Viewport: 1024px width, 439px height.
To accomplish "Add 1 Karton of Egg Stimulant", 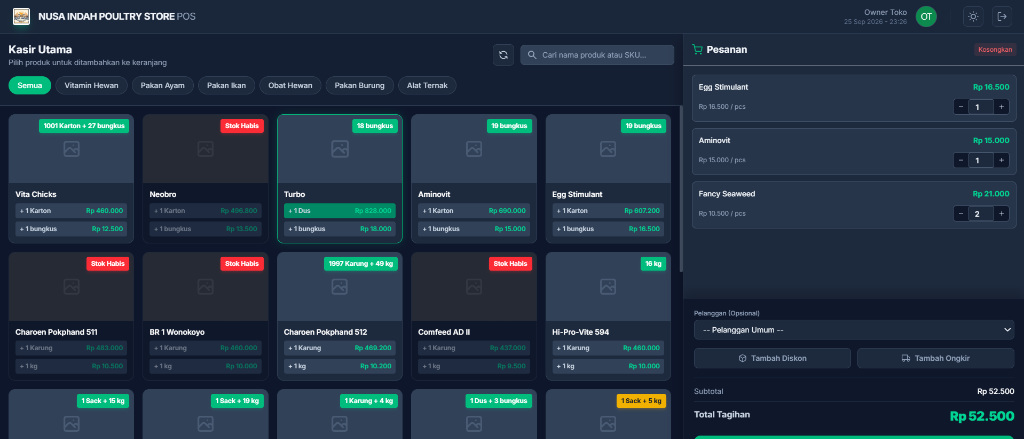I will pos(608,211).
